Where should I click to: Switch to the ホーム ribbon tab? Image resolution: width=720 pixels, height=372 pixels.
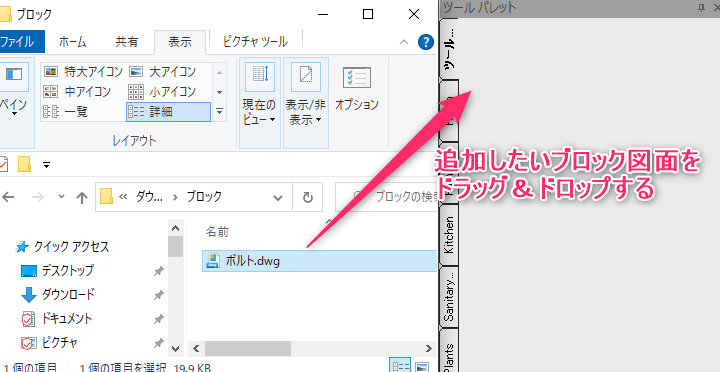tap(73, 42)
